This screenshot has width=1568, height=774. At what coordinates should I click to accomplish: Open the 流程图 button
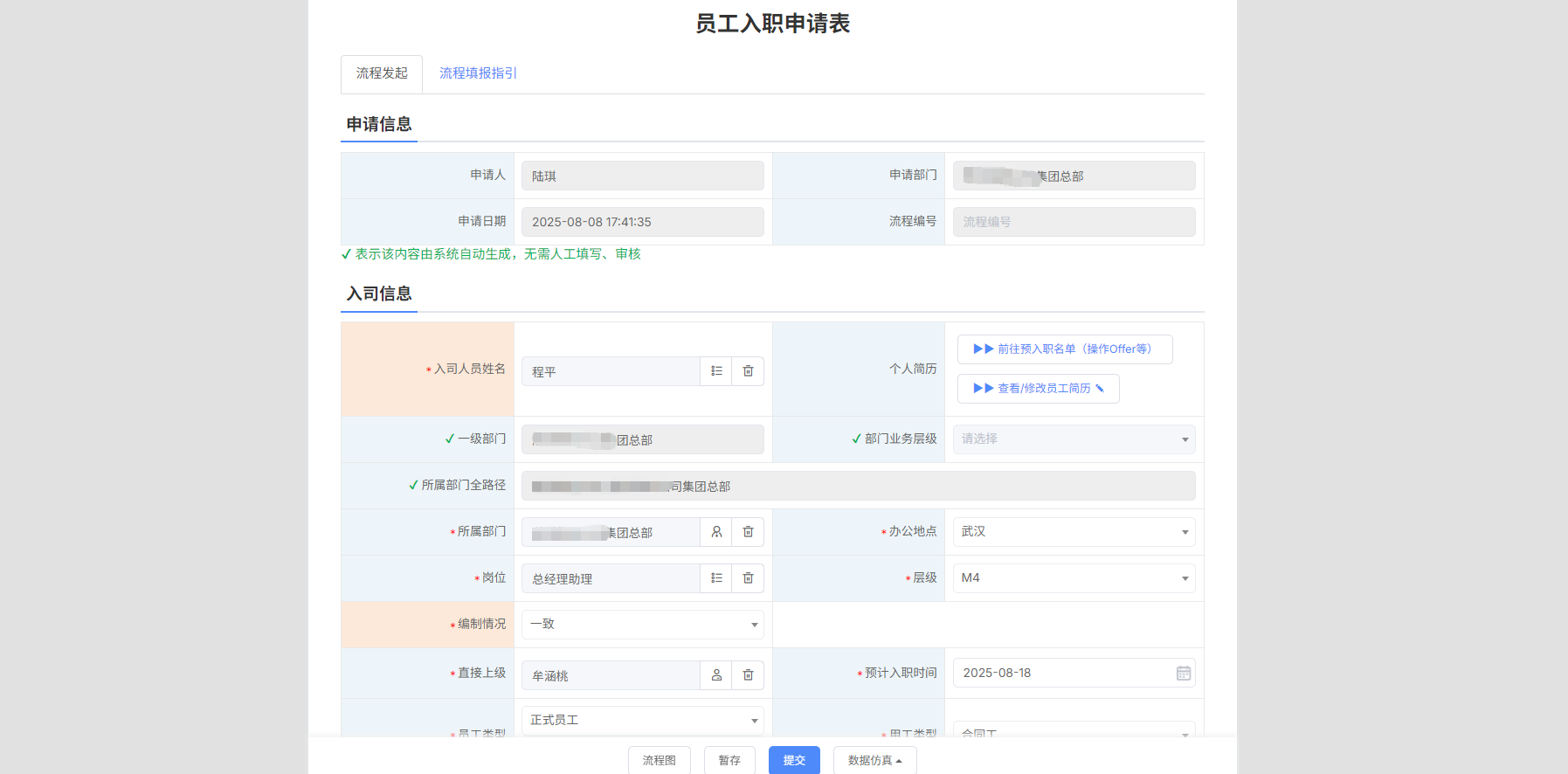point(660,760)
